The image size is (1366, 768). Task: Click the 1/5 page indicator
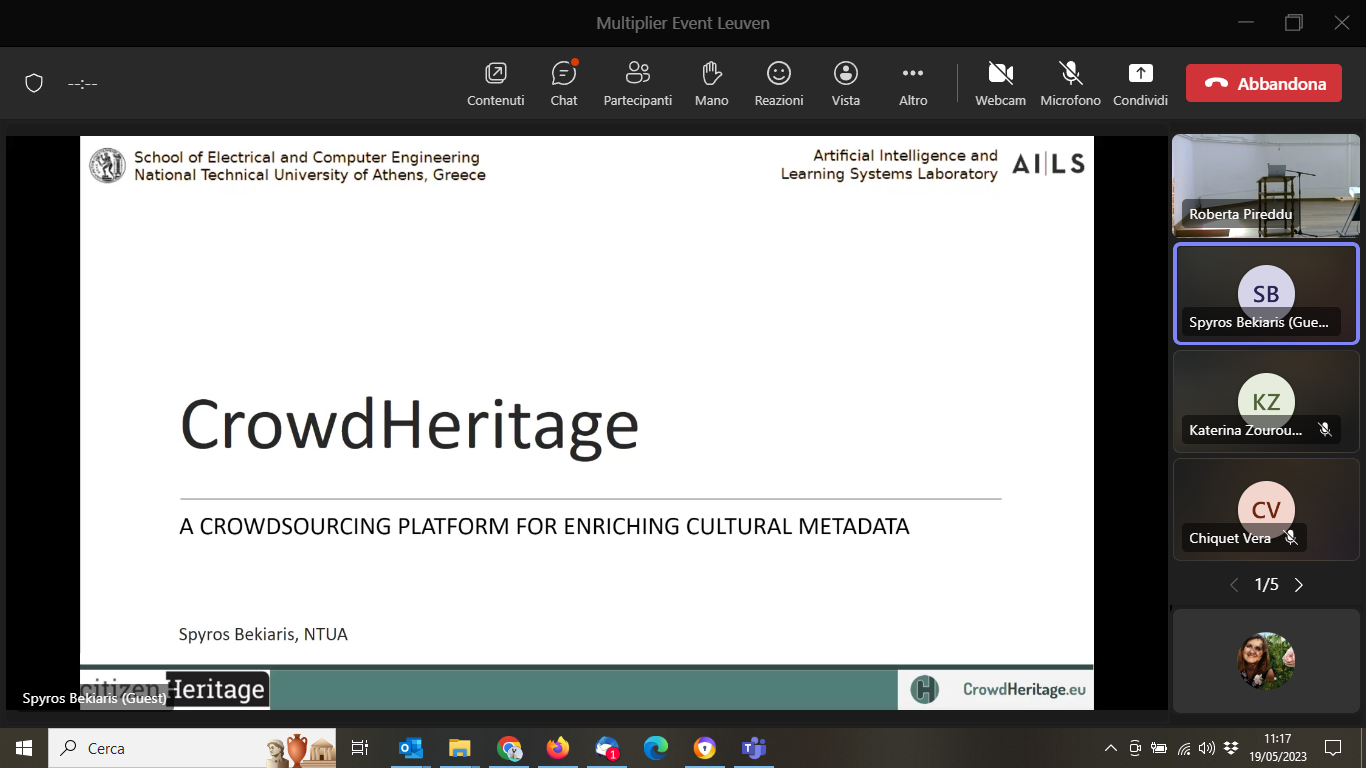coord(1266,585)
